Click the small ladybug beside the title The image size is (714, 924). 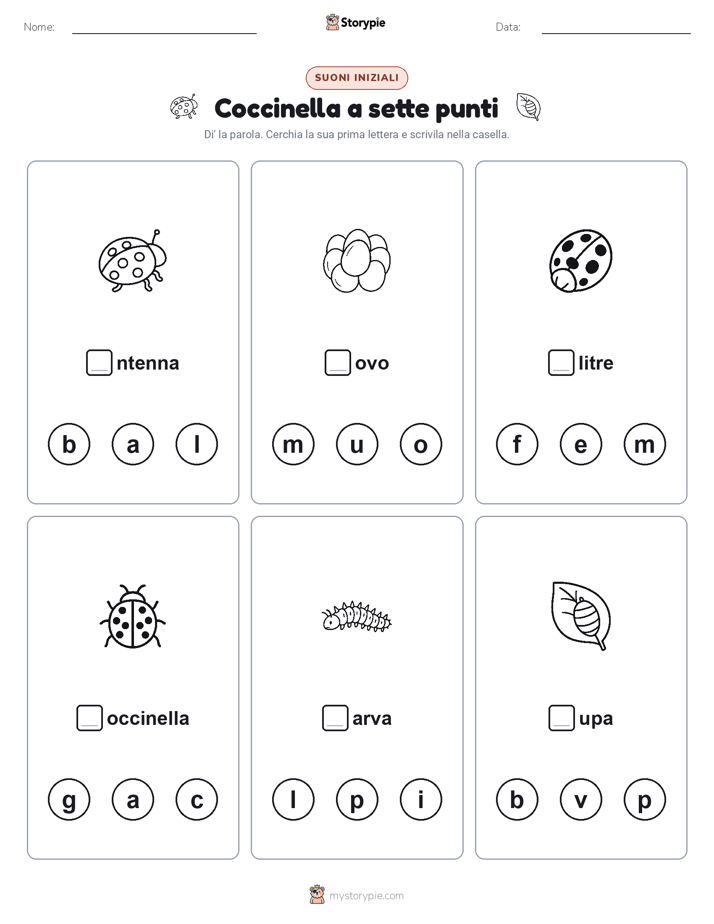(184, 107)
